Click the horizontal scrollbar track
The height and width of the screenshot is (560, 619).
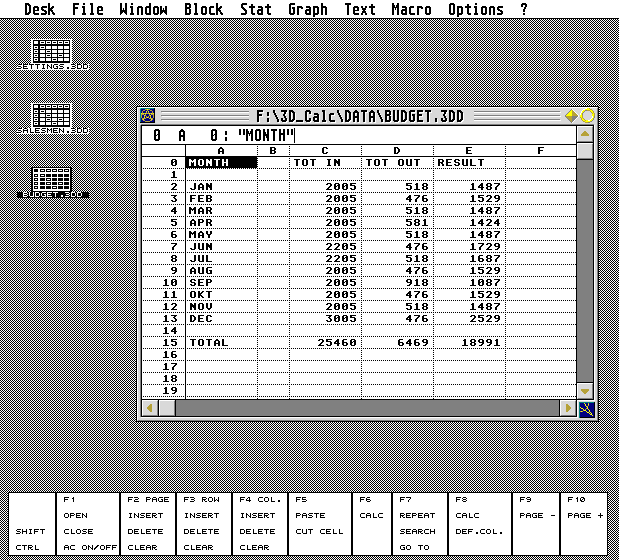[x=360, y=408]
